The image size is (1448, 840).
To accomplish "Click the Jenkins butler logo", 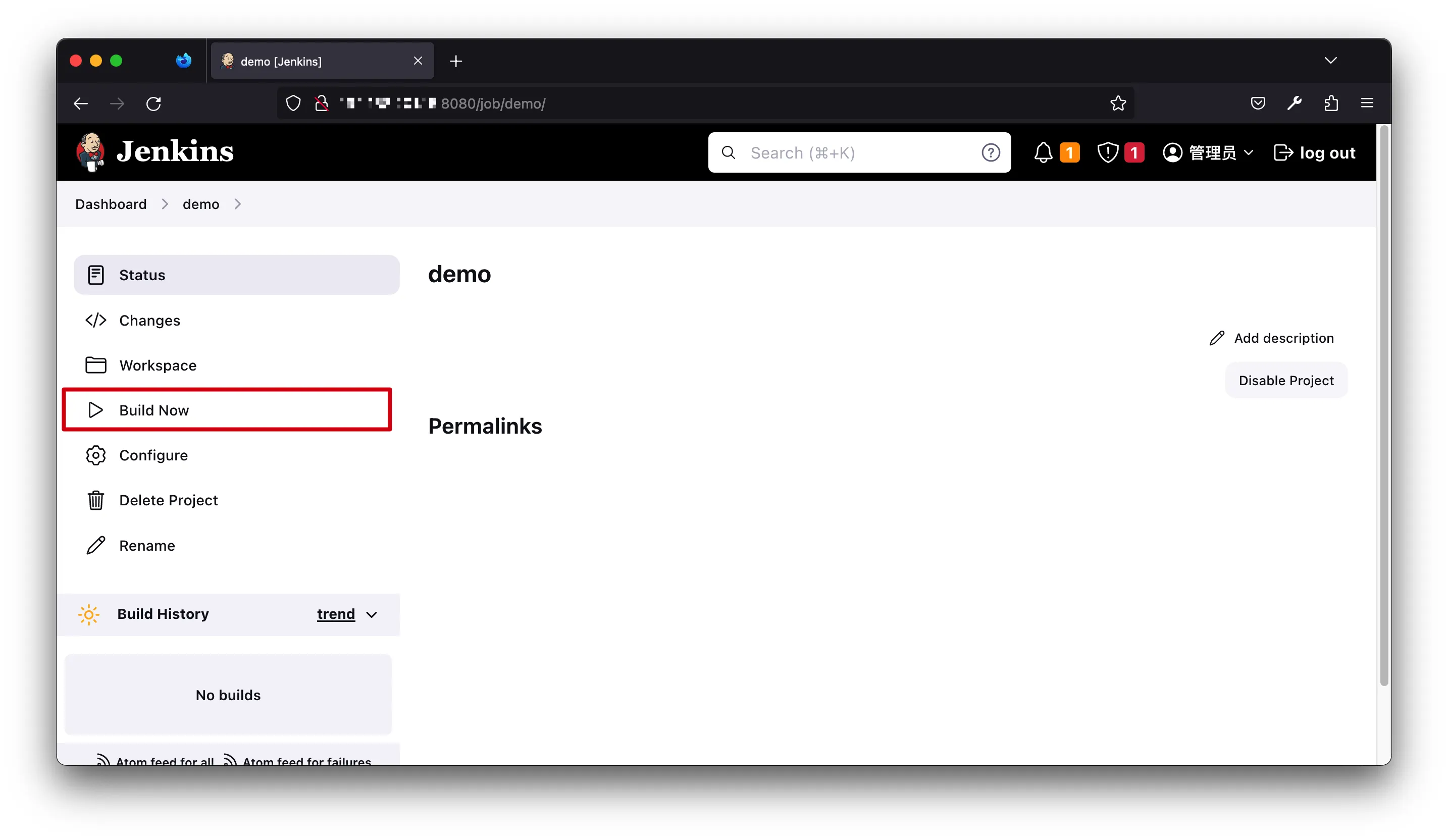I will [90, 152].
